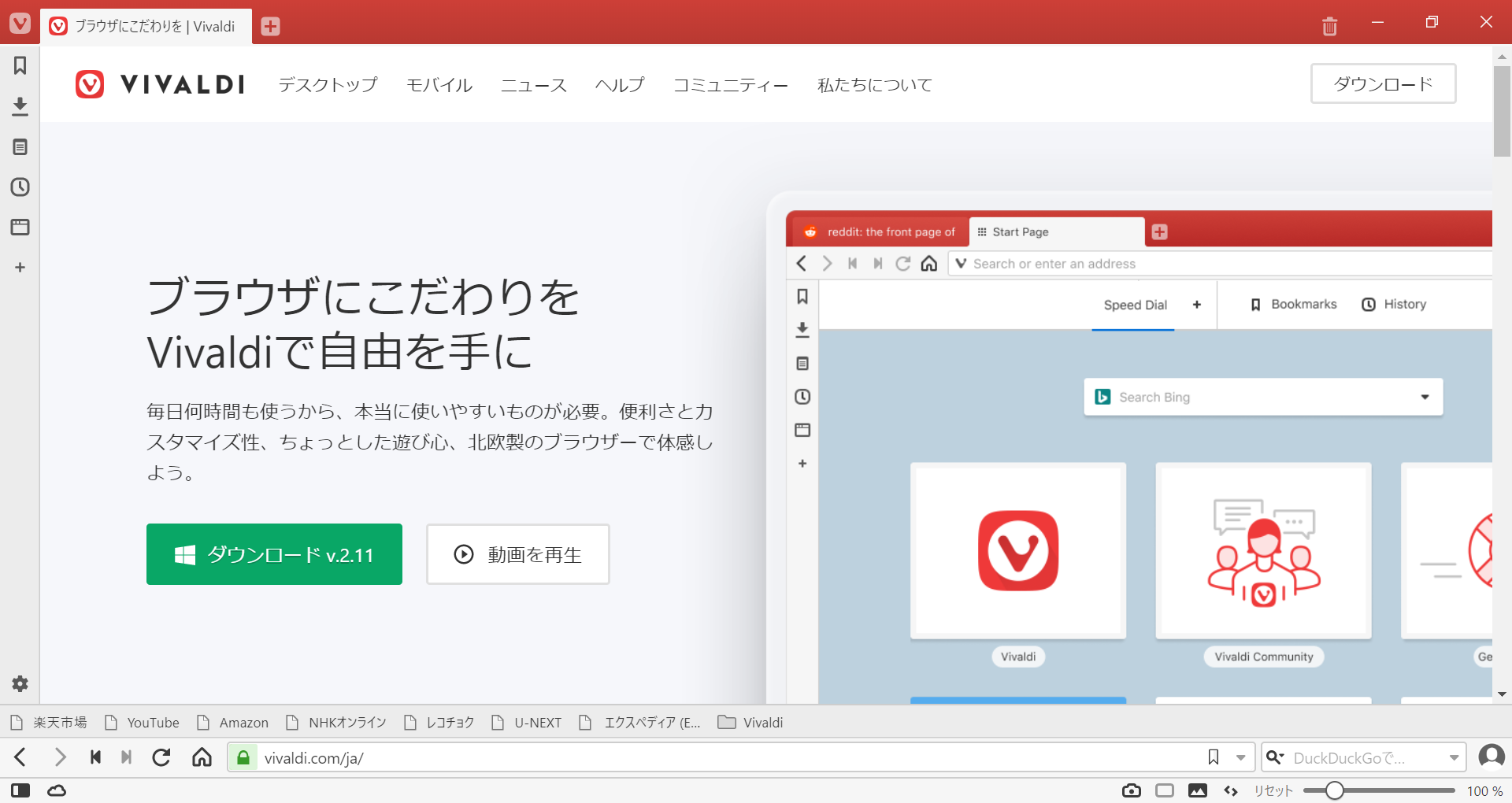Viewport: 1512px width, 803px height.
Task: Open the コミュニティー menu item
Action: tap(730, 84)
